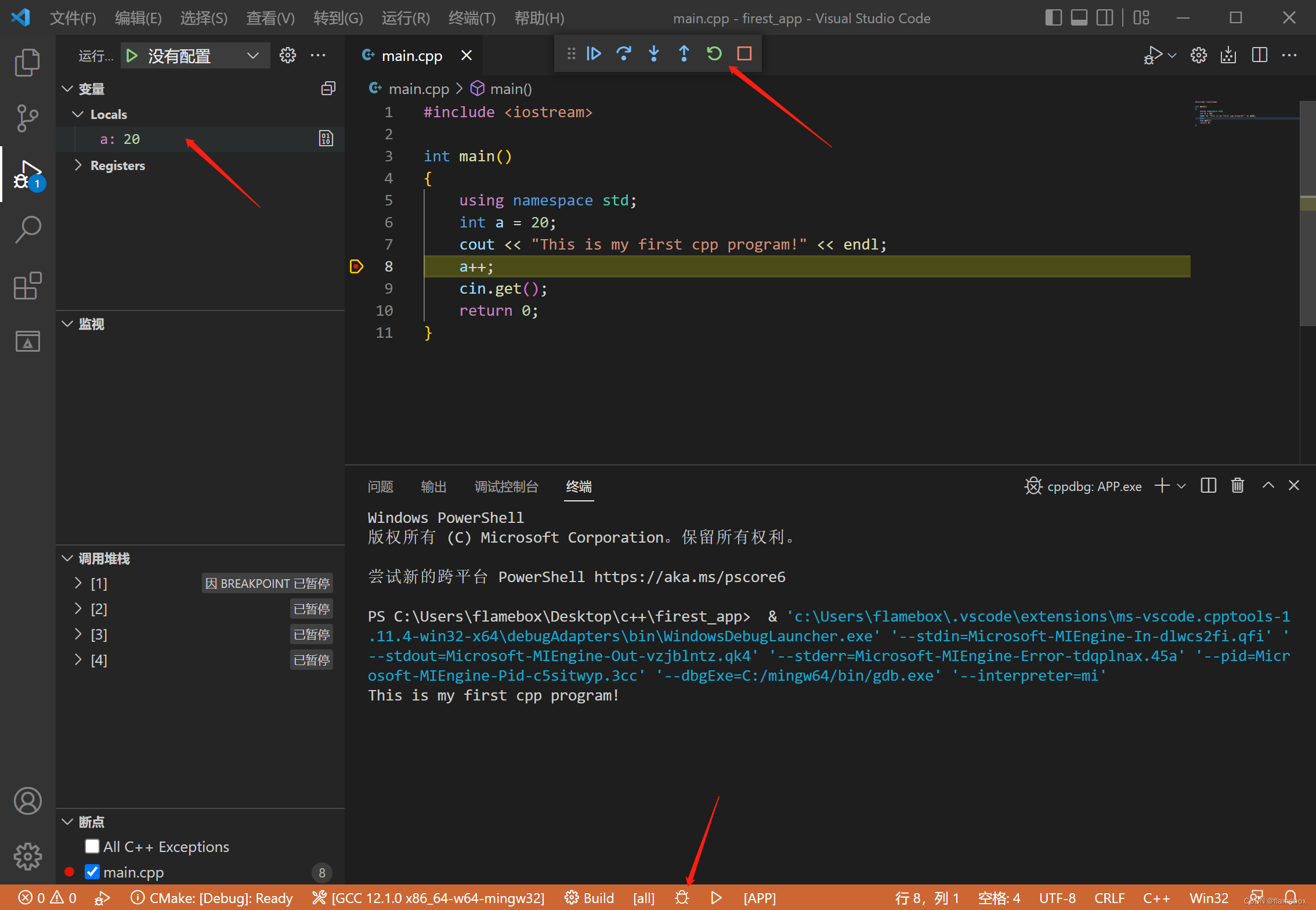The width and height of the screenshot is (1316, 910).
Task: Collapse all in the variables panel
Action: (328, 88)
